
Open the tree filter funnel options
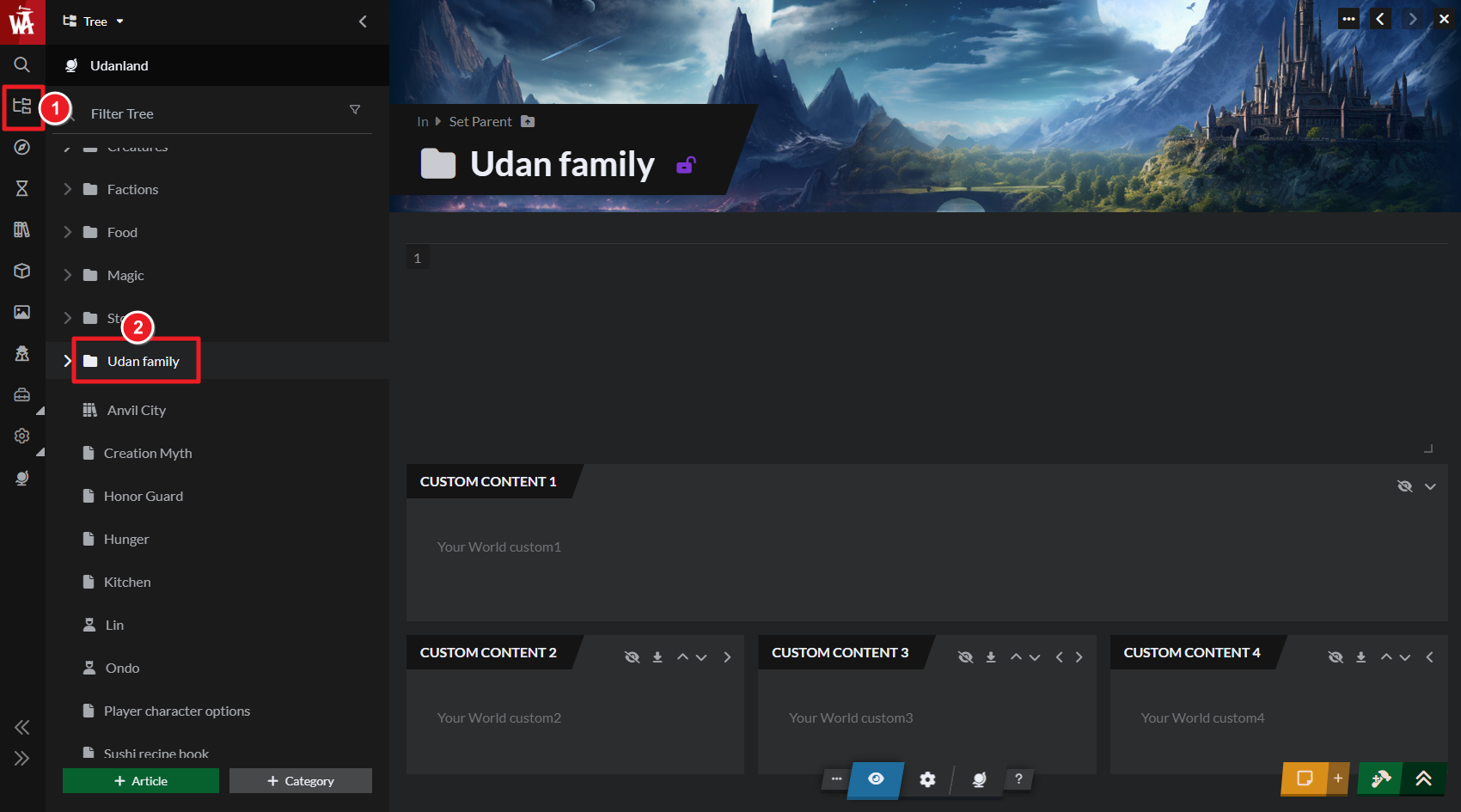pos(355,110)
